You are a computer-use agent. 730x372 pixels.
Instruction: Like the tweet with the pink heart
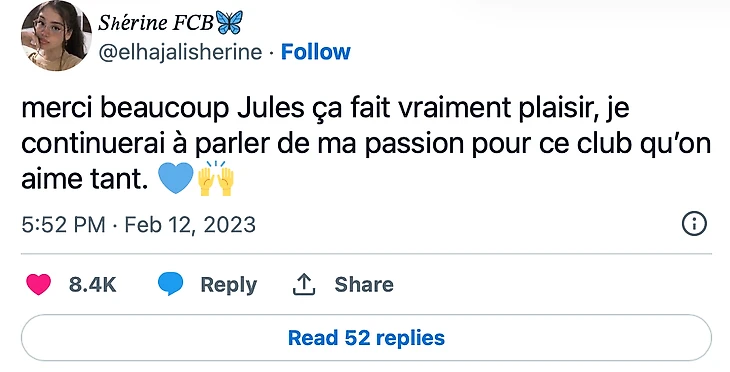point(39,284)
